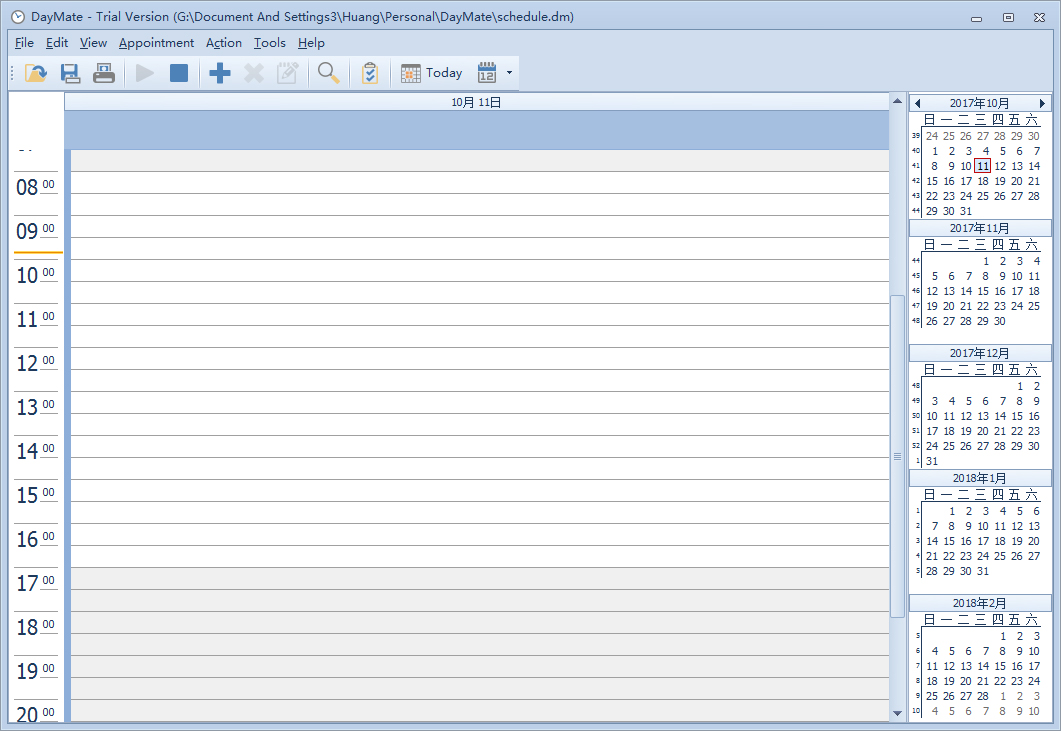This screenshot has height=731, width=1061.
Task: Click the schedule scrollbar down arrow
Action: pyautogui.click(x=897, y=713)
